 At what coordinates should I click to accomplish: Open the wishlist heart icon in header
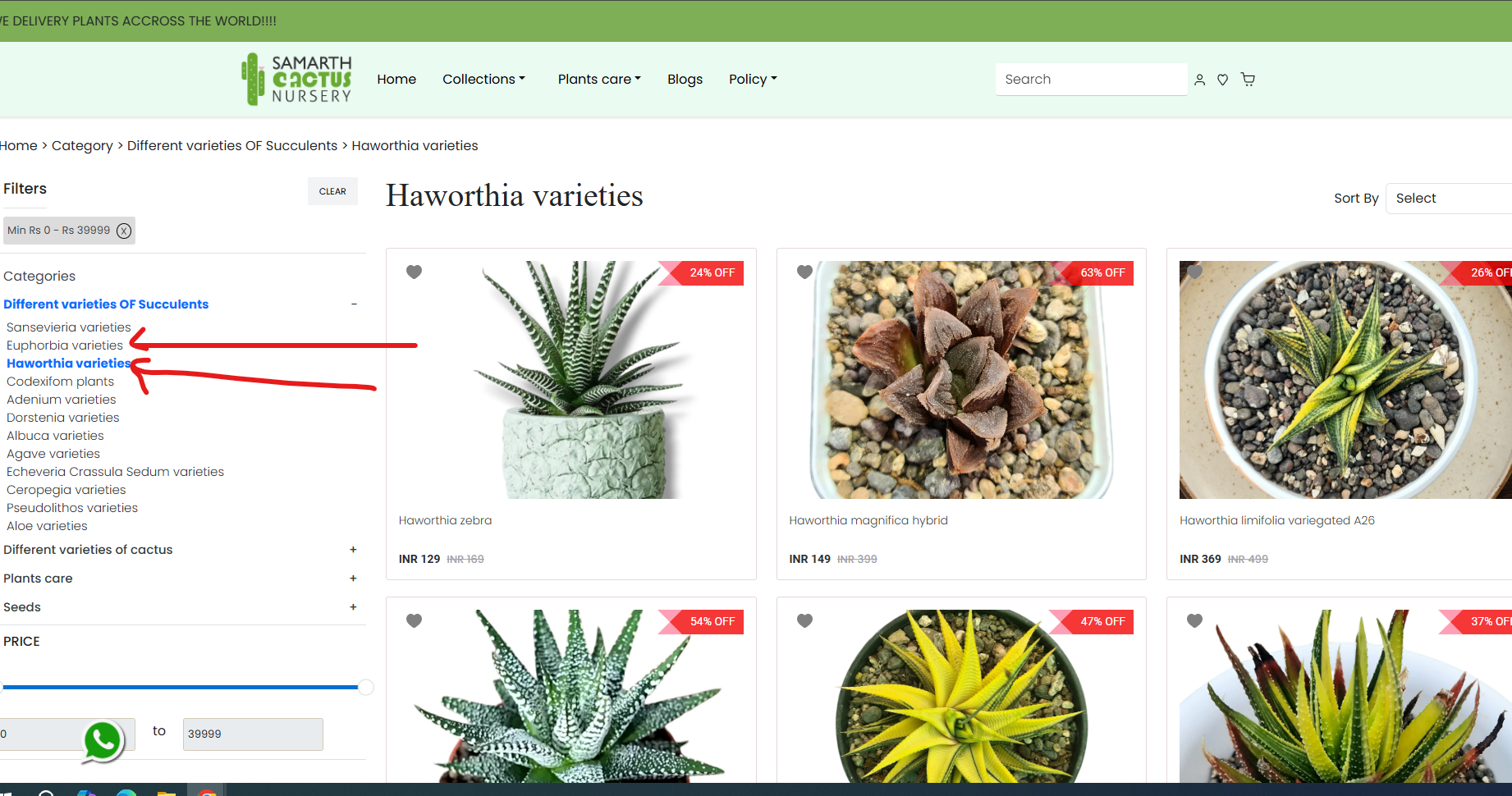click(1223, 80)
